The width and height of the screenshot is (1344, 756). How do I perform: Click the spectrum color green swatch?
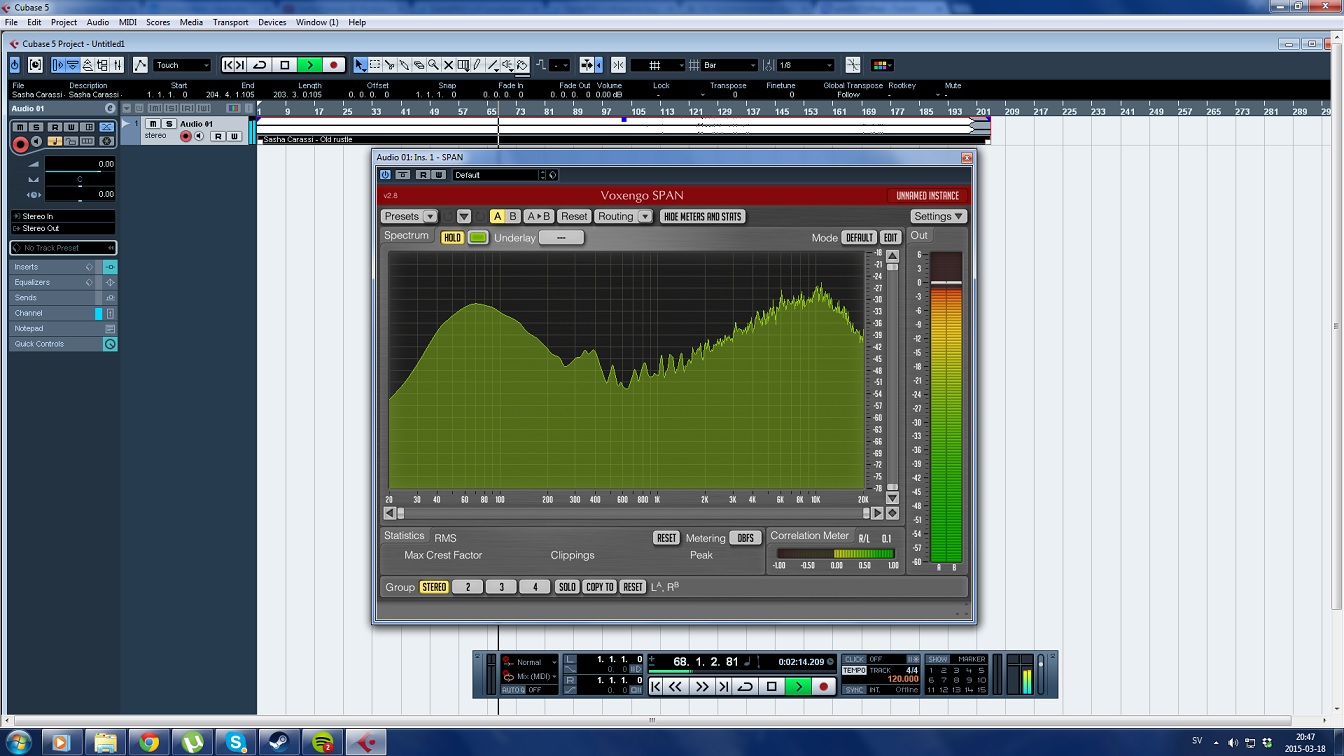478,238
